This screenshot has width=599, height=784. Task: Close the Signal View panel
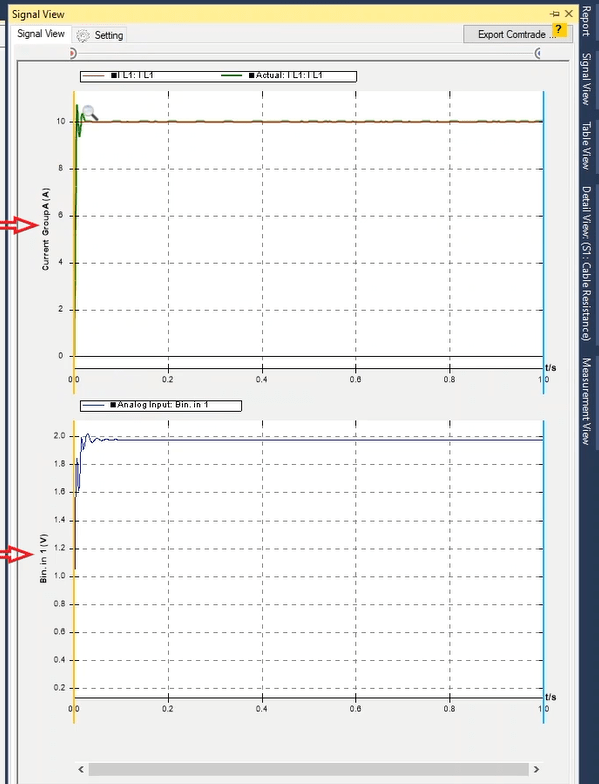[569, 14]
